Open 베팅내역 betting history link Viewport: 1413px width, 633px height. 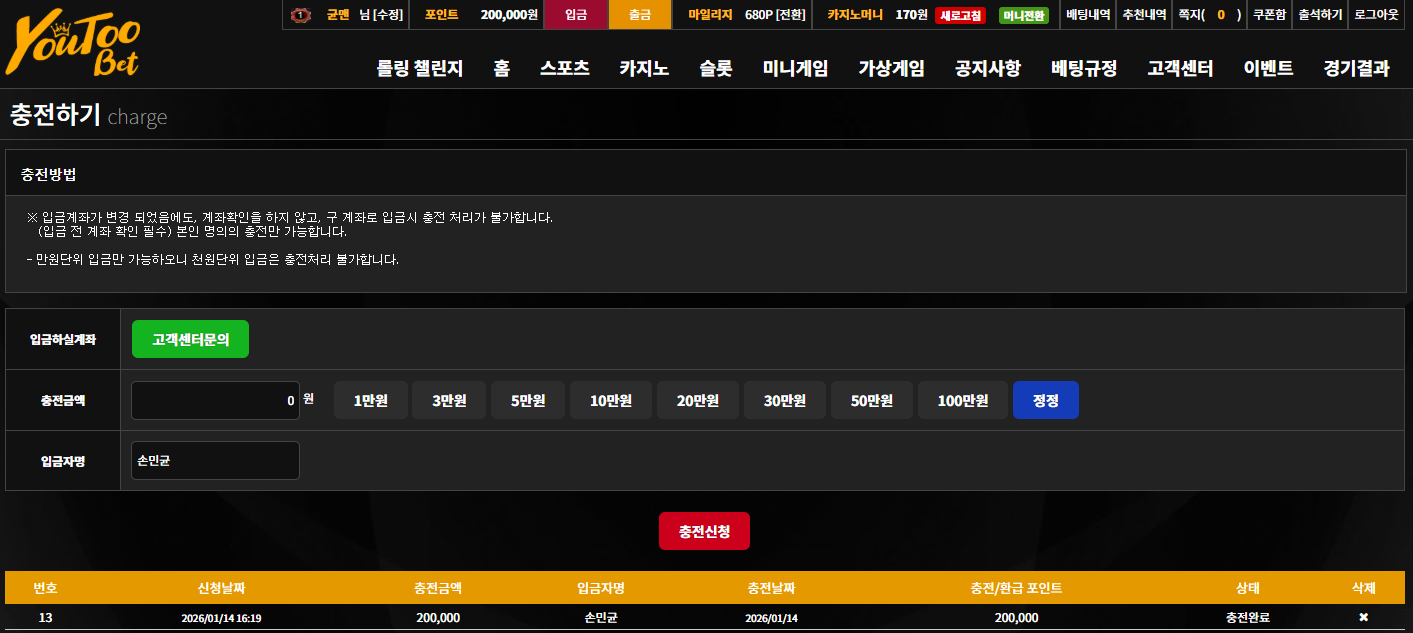pyautogui.click(x=1088, y=15)
